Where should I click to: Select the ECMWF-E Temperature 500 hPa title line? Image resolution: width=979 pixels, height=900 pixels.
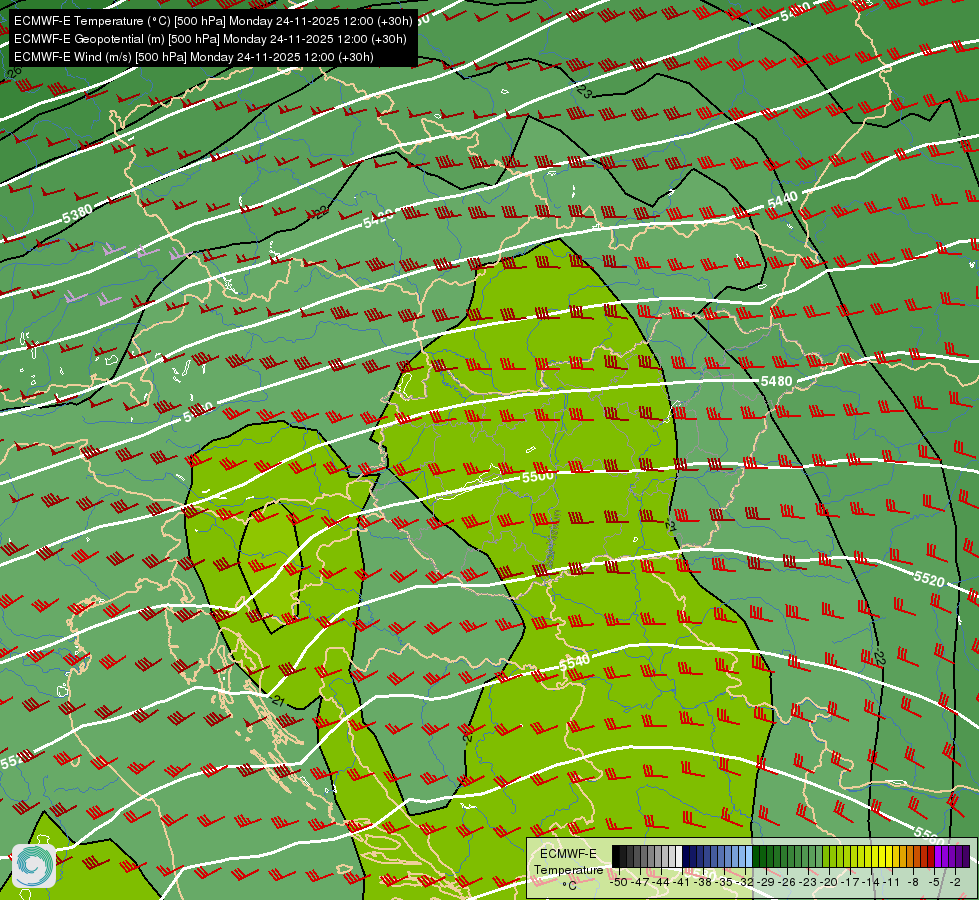pyautogui.click(x=213, y=21)
